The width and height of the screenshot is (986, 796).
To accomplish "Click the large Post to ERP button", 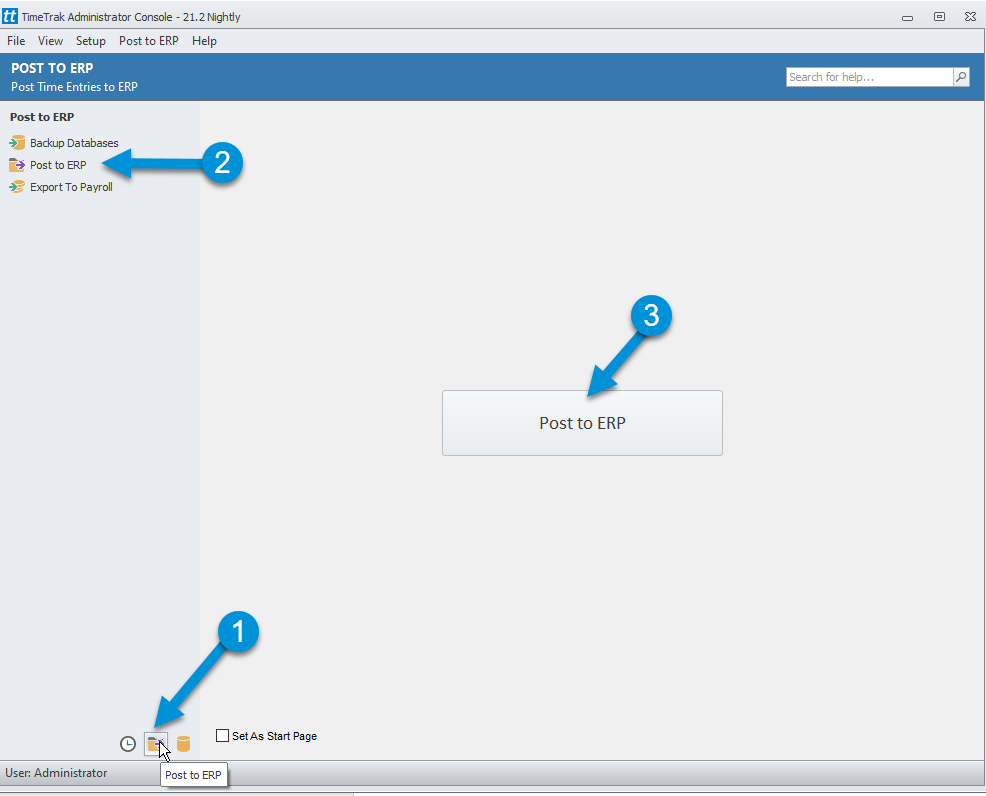I will pos(582,423).
